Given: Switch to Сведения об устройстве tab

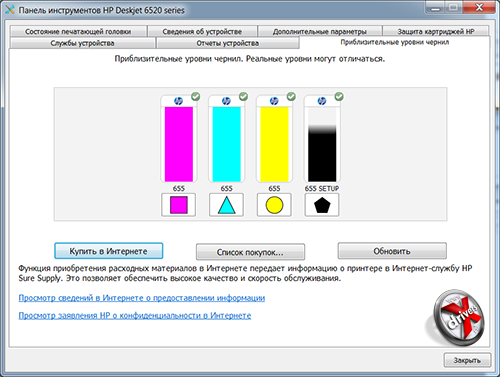Looking at the screenshot, I should pyautogui.click(x=202, y=31).
